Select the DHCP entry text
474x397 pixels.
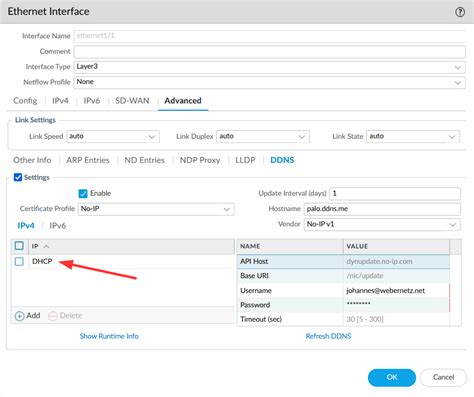[x=42, y=261]
